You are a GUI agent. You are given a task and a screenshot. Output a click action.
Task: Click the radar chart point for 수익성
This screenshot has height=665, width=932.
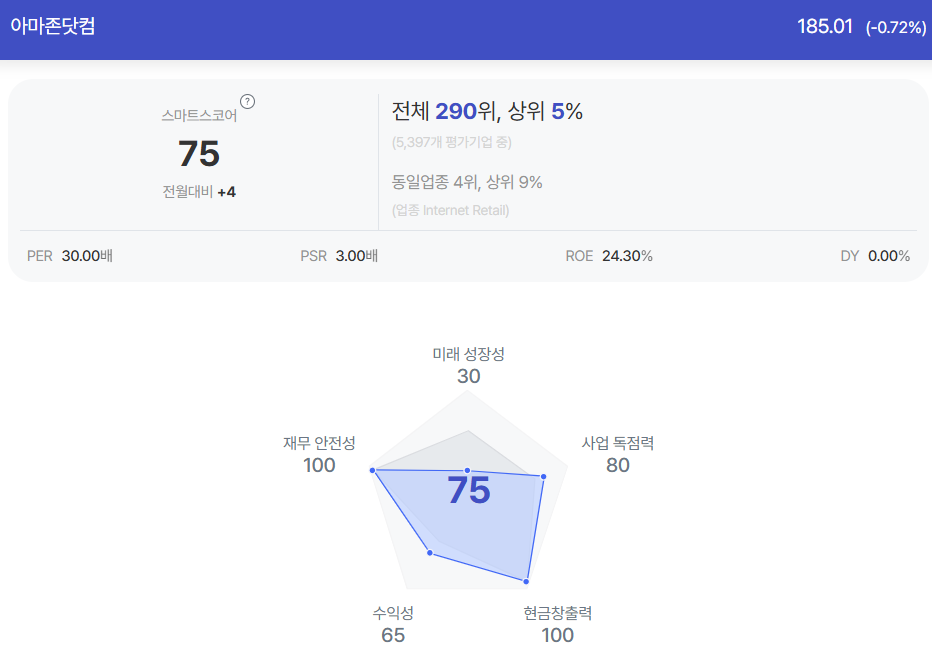[x=430, y=553]
